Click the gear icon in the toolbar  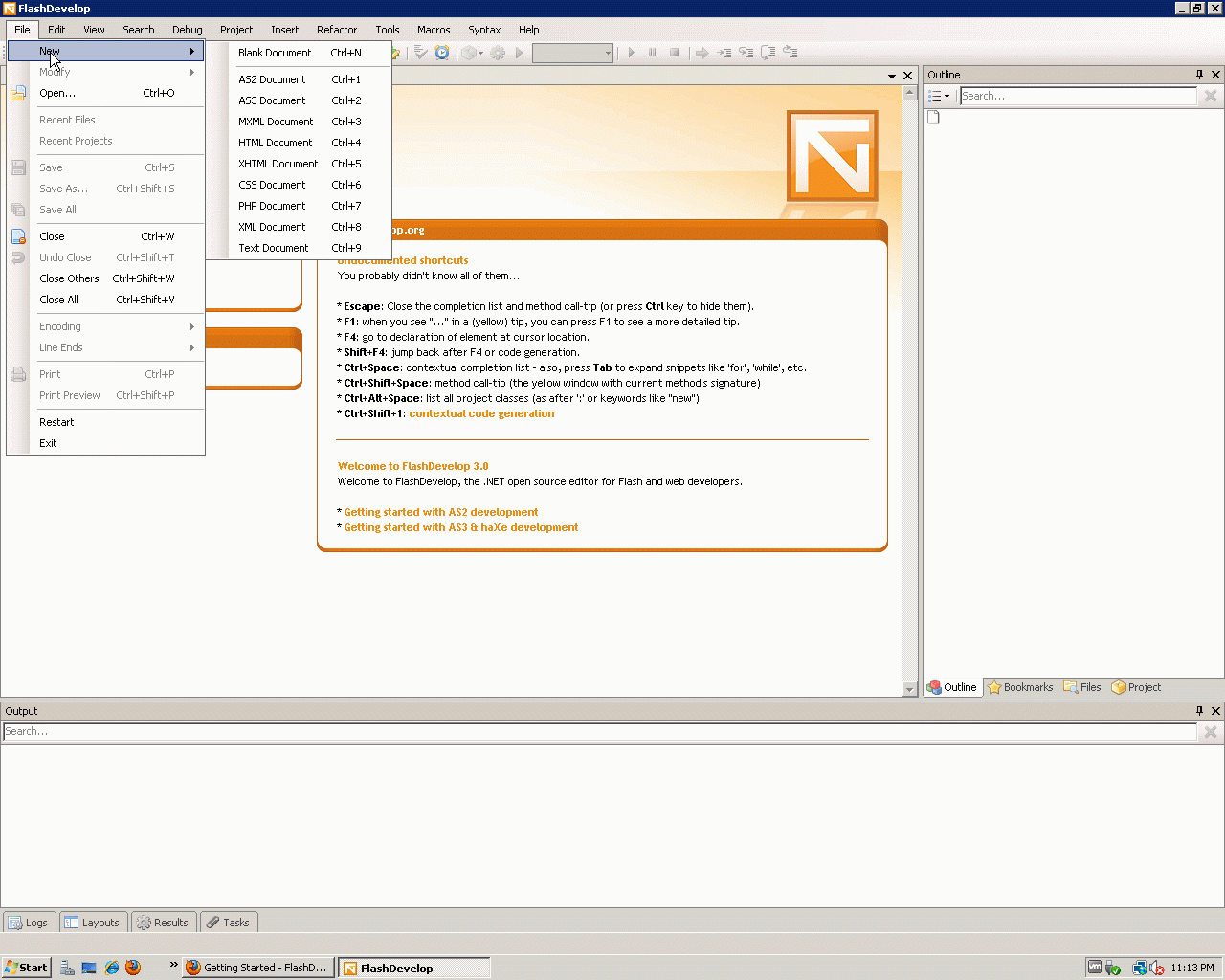point(498,53)
